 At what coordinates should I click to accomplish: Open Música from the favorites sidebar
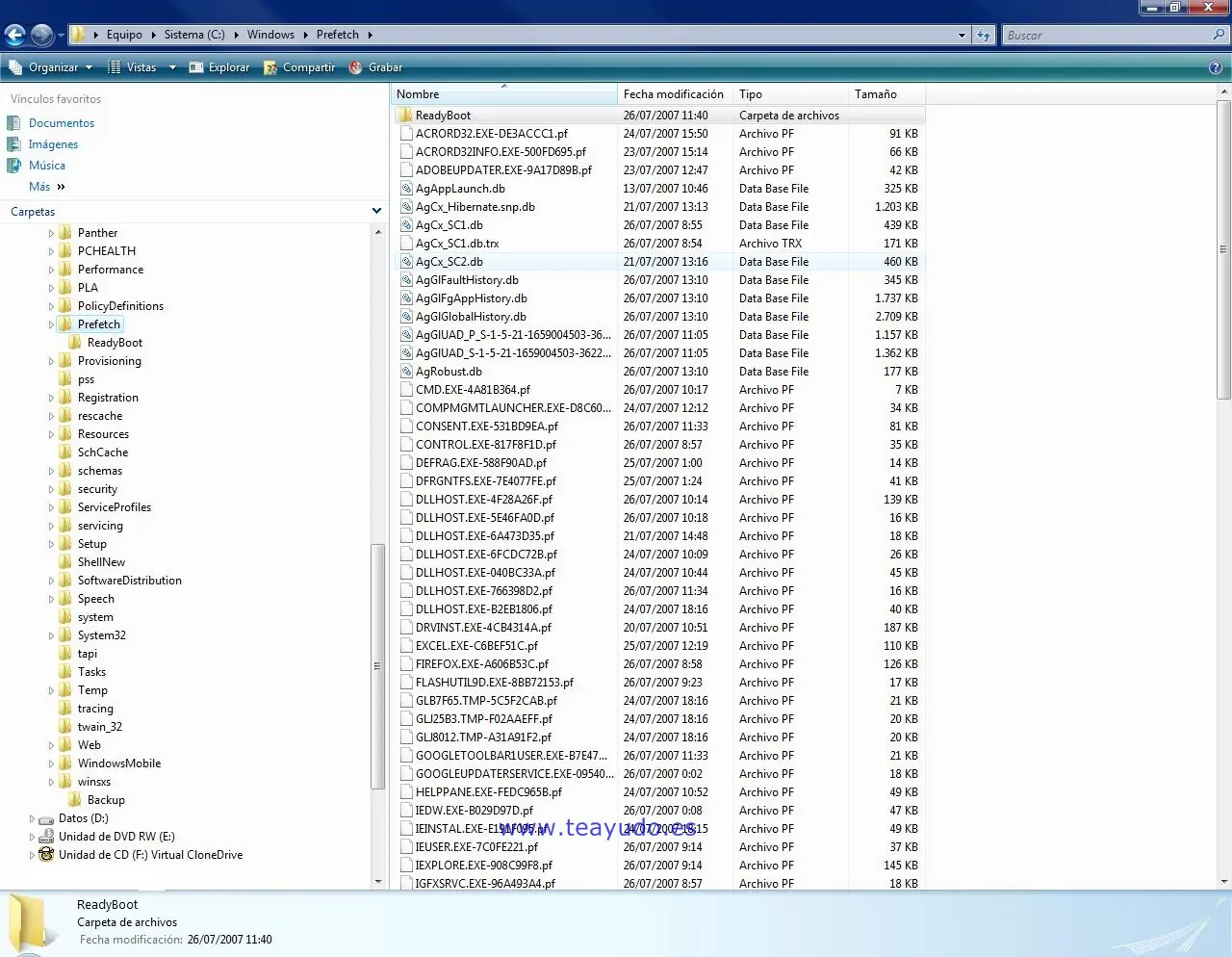click(x=46, y=165)
